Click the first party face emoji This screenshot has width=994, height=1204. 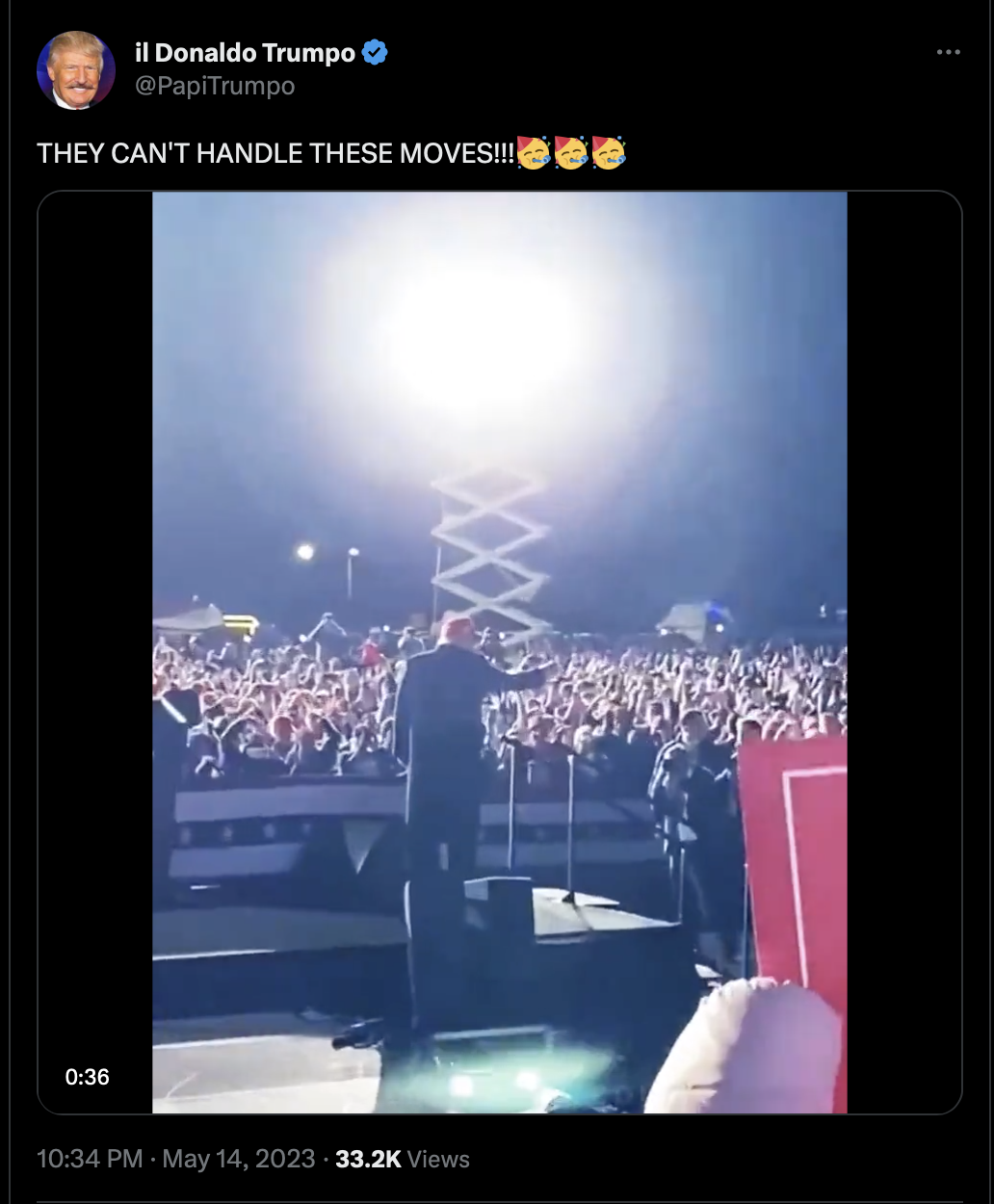pos(534,152)
